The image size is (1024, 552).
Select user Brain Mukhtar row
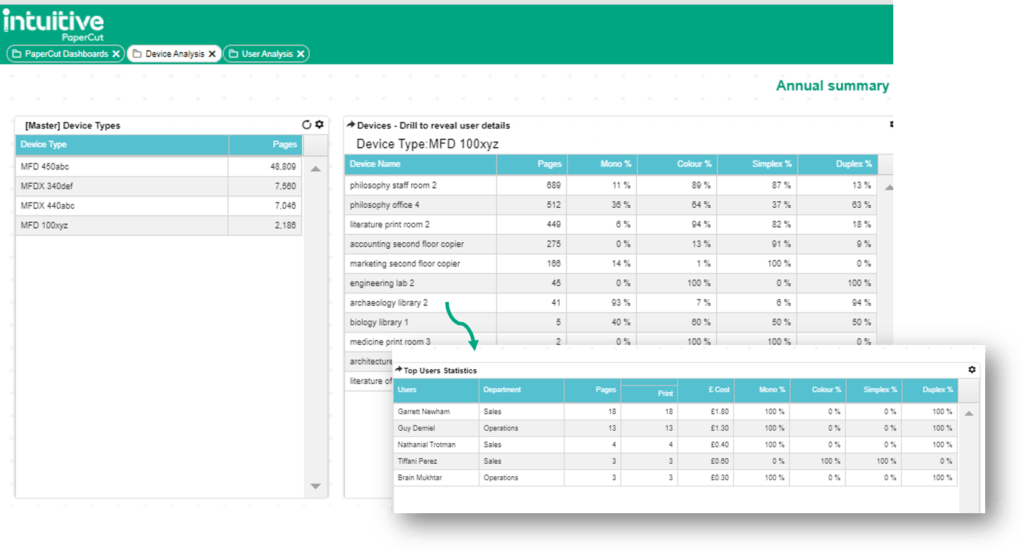pos(675,478)
